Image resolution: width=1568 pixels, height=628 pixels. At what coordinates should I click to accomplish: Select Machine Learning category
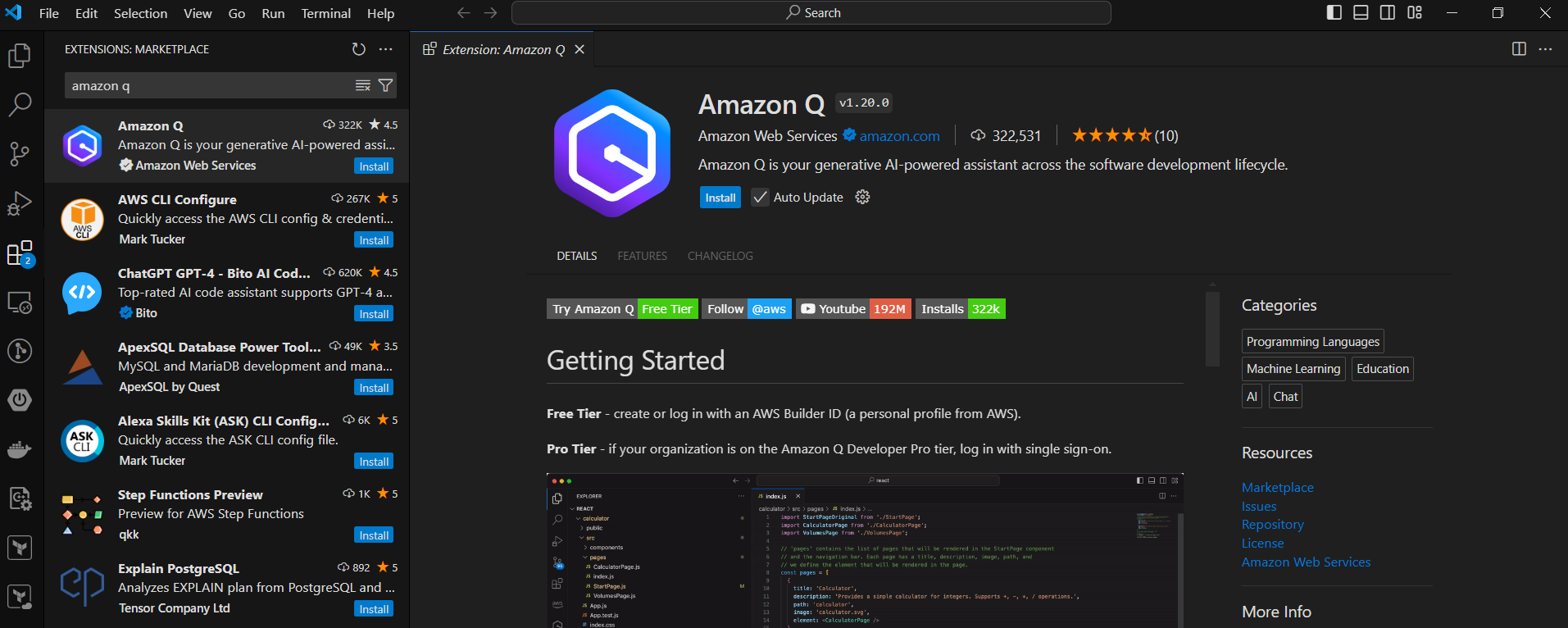[x=1293, y=369]
